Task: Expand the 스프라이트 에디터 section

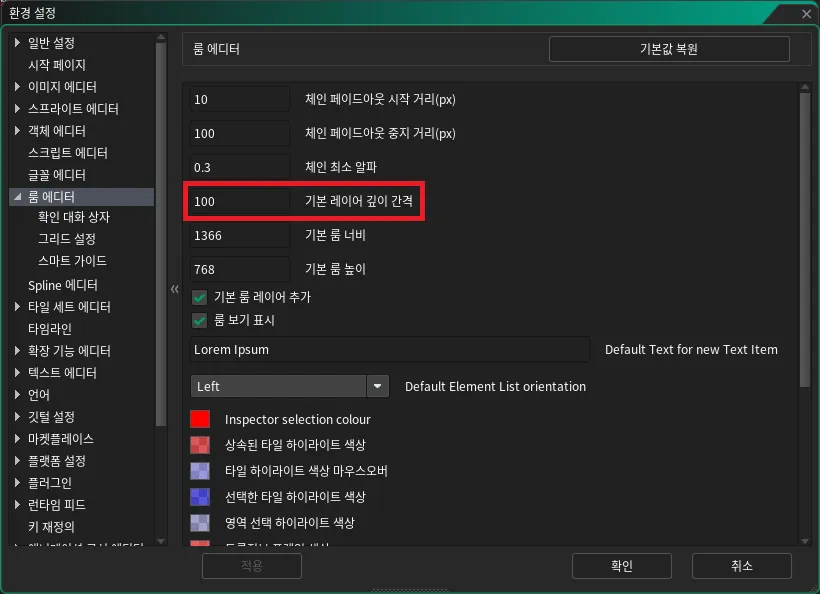Action: [18, 108]
